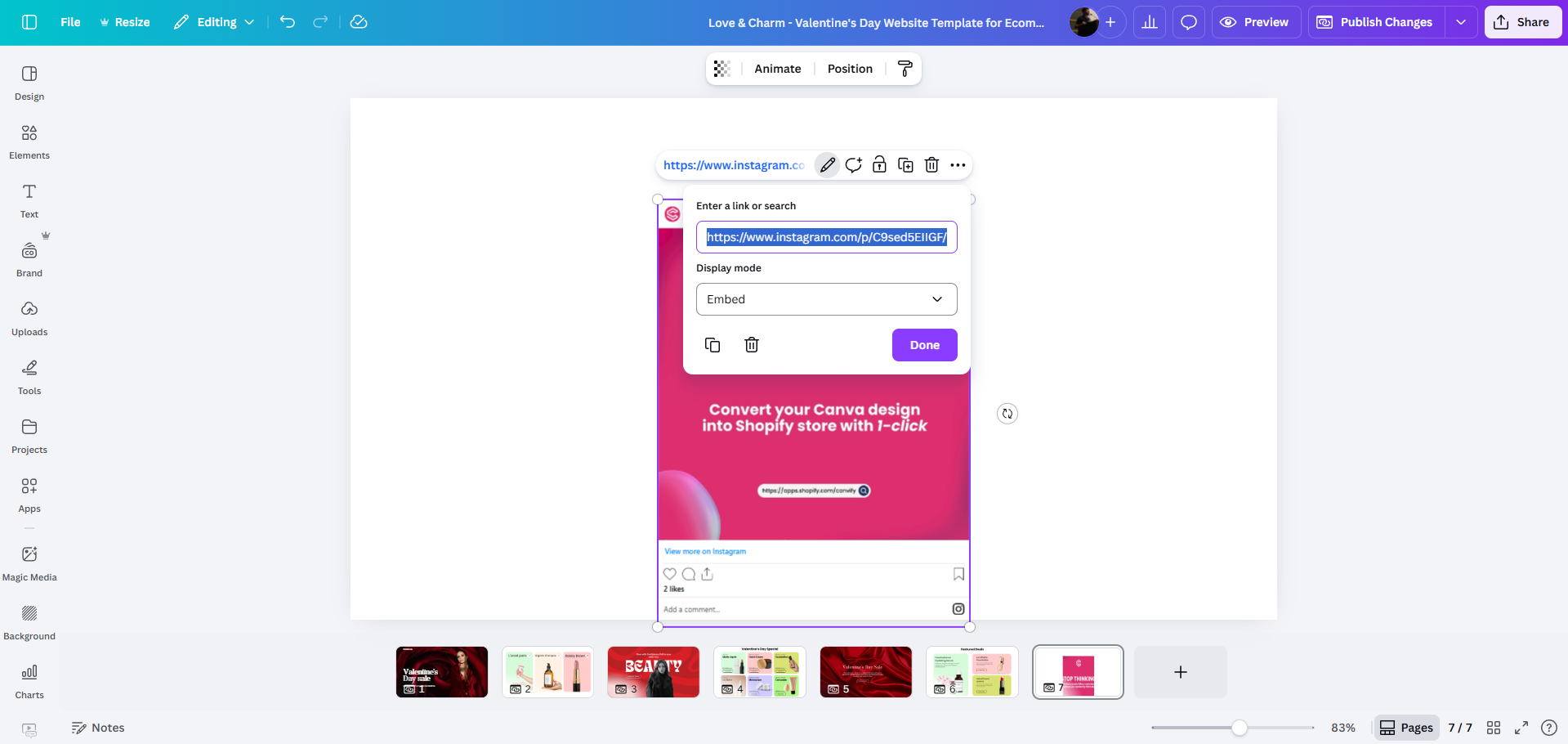Image resolution: width=1568 pixels, height=744 pixels.
Task: Click the transparency checkerboard icon
Action: pos(721,69)
